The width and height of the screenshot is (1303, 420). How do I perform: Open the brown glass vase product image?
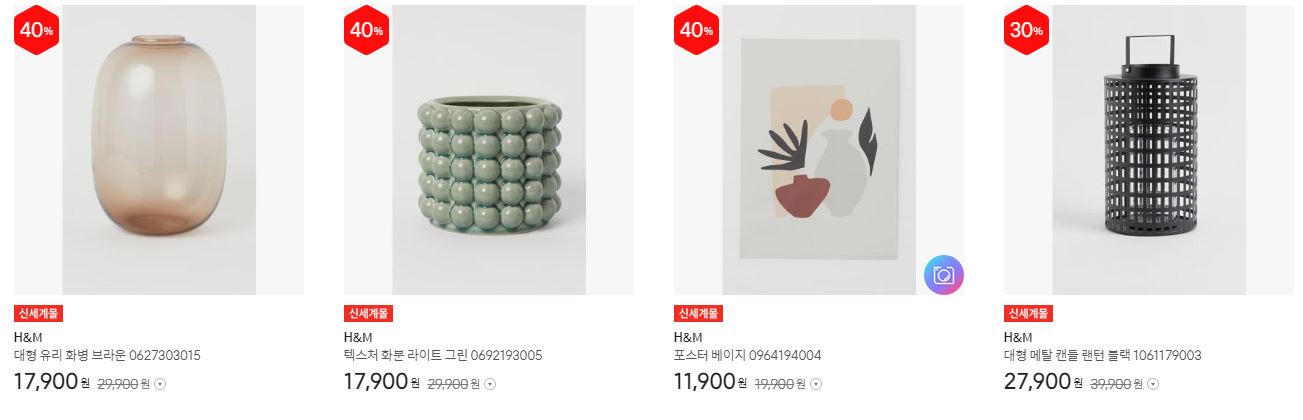[159, 150]
